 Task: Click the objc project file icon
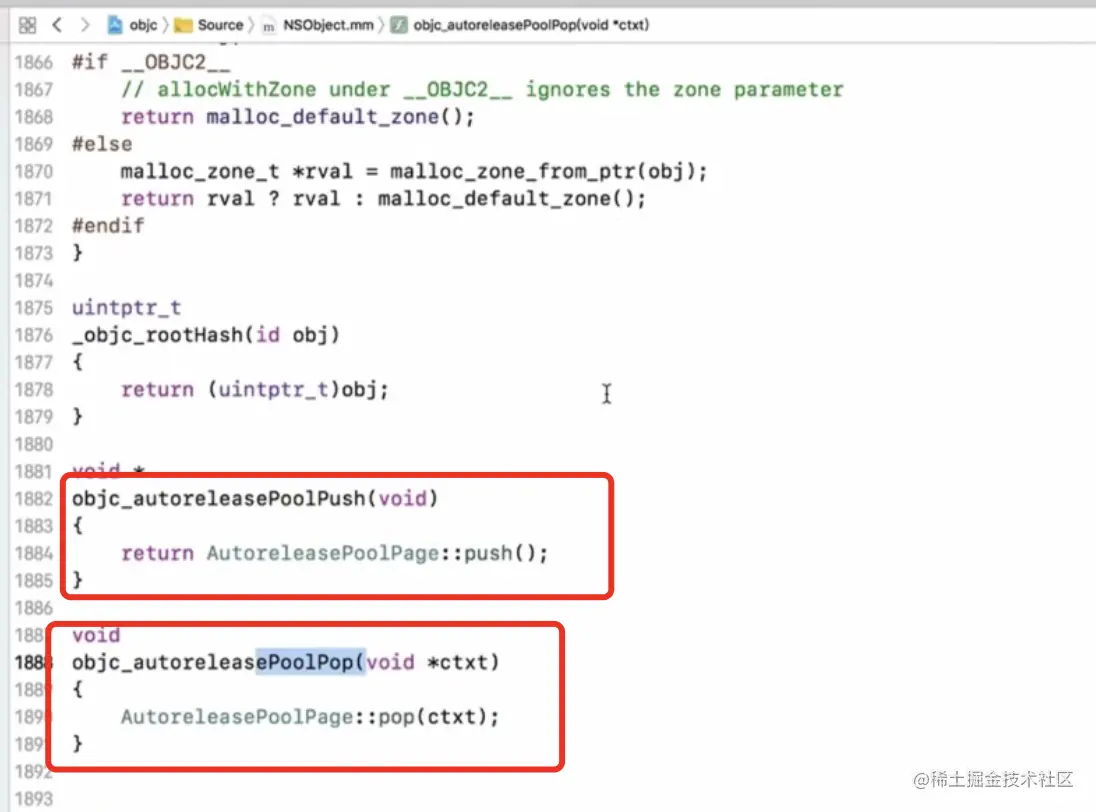click(115, 25)
